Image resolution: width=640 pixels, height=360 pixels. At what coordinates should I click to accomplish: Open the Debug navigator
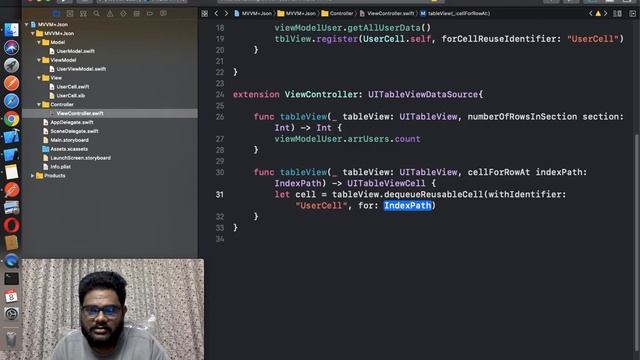pos(136,13)
